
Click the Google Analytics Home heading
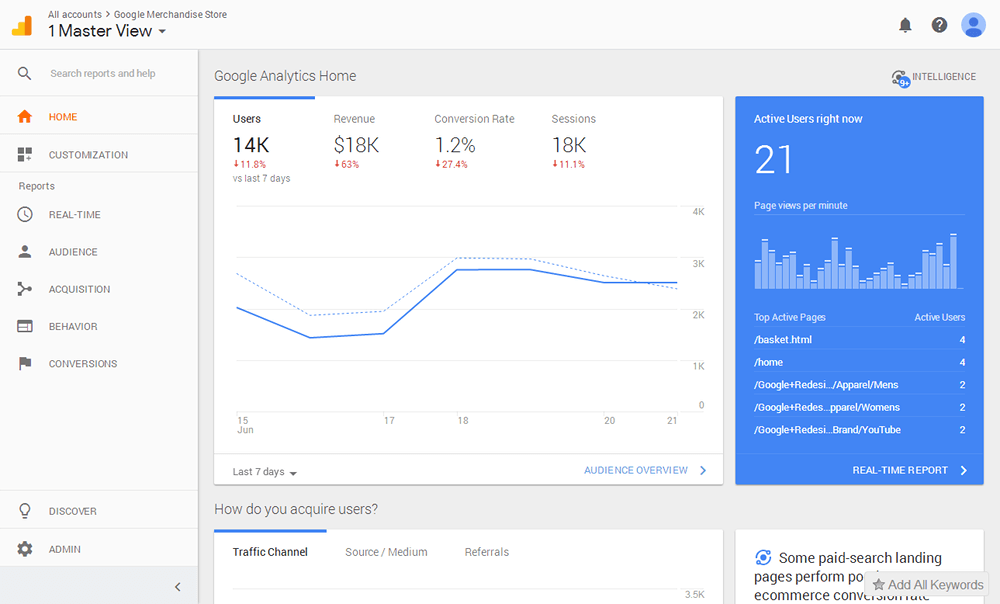click(285, 76)
